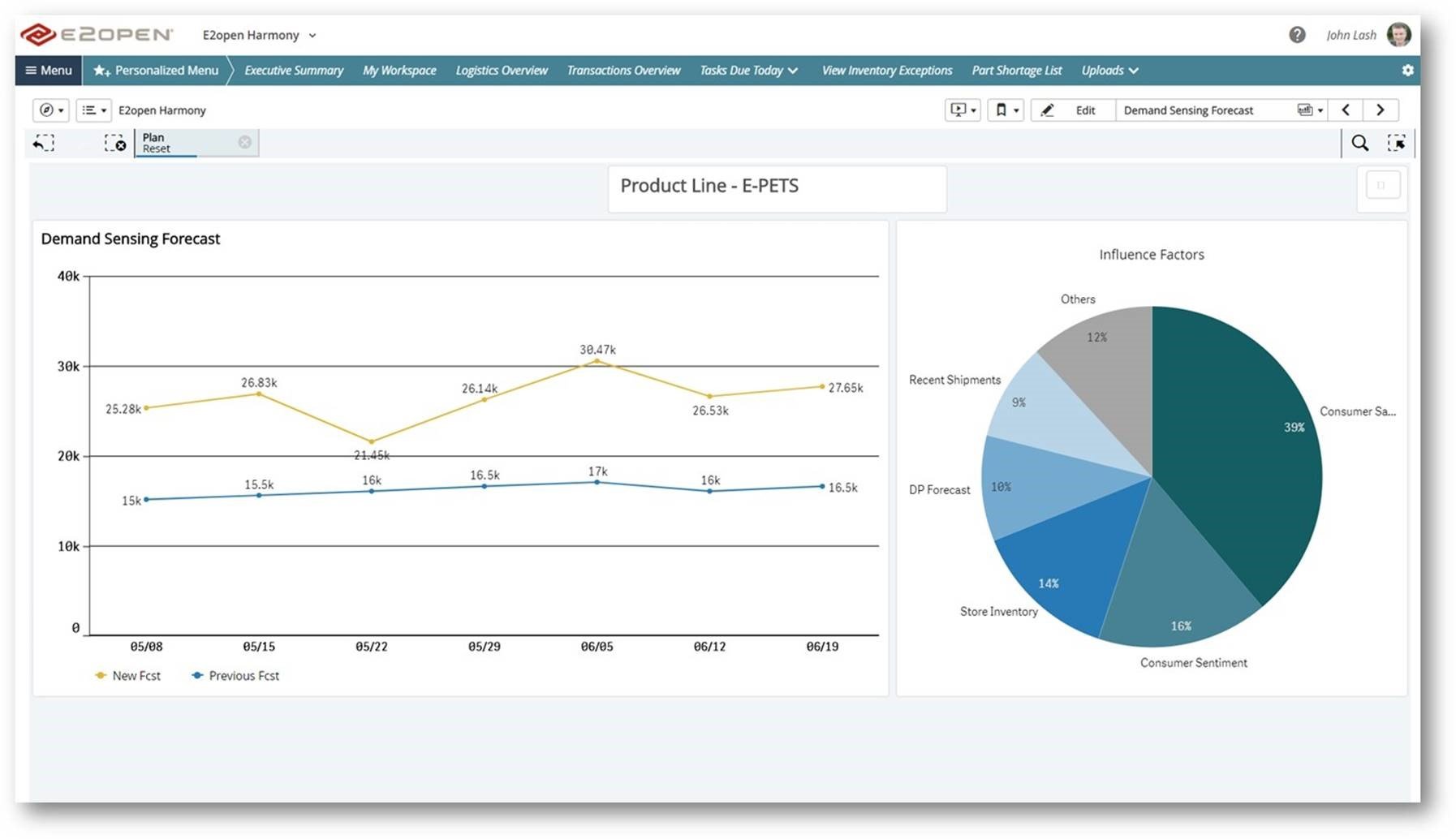Remove the Plan selection chip
Image resolution: width=1456 pixels, height=839 pixels.
(244, 142)
